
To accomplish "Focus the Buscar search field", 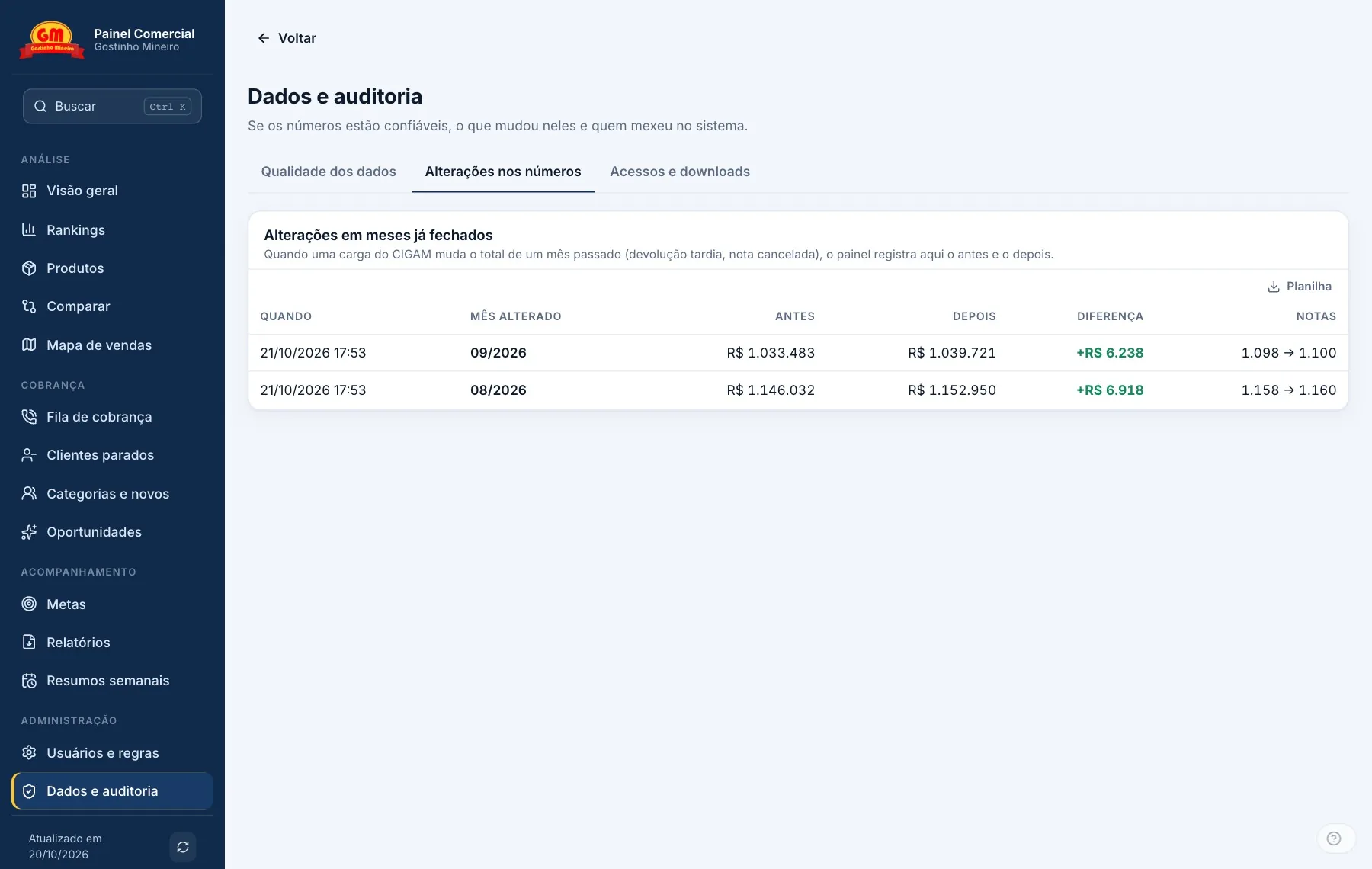I will [112, 107].
